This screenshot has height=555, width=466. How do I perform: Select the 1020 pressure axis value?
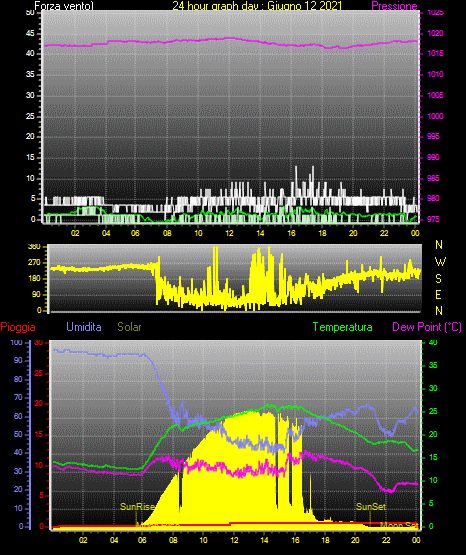click(436, 33)
